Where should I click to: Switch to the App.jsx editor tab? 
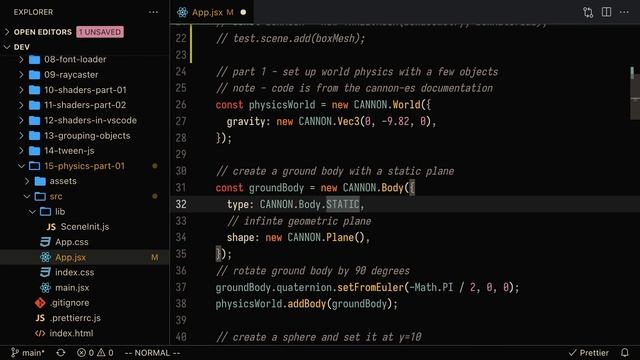click(x=211, y=12)
